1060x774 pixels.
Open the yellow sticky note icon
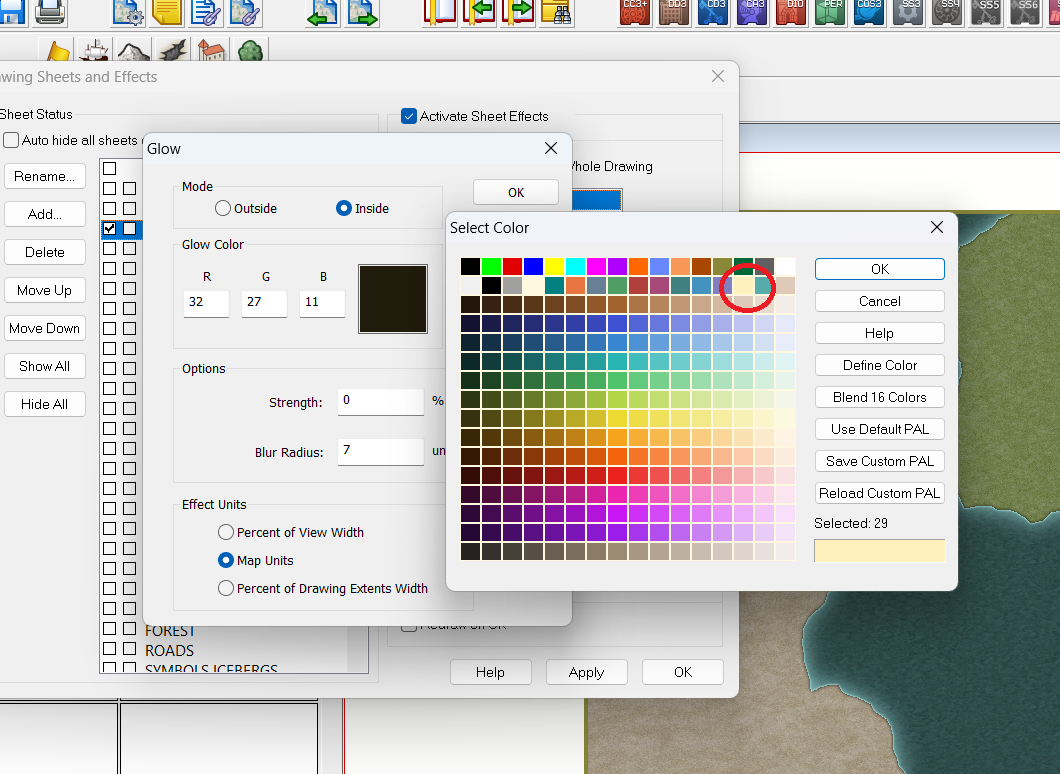tap(167, 11)
